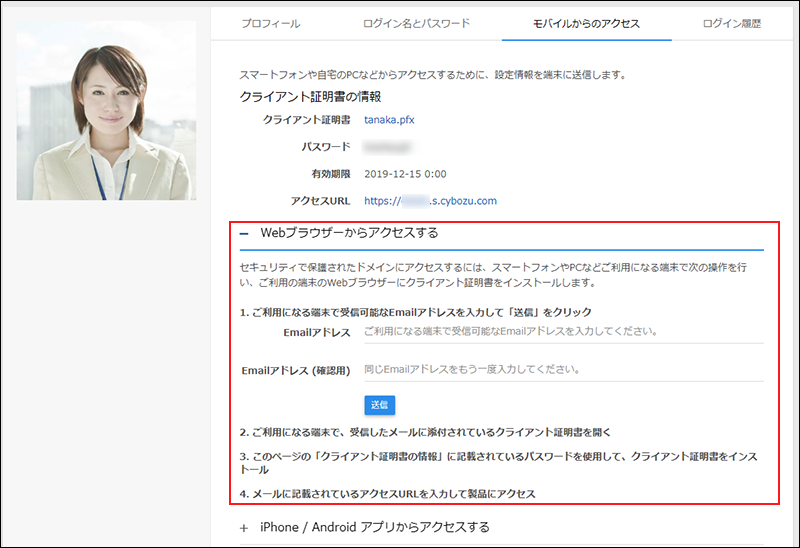Click the 有効期限 label

click(331, 174)
